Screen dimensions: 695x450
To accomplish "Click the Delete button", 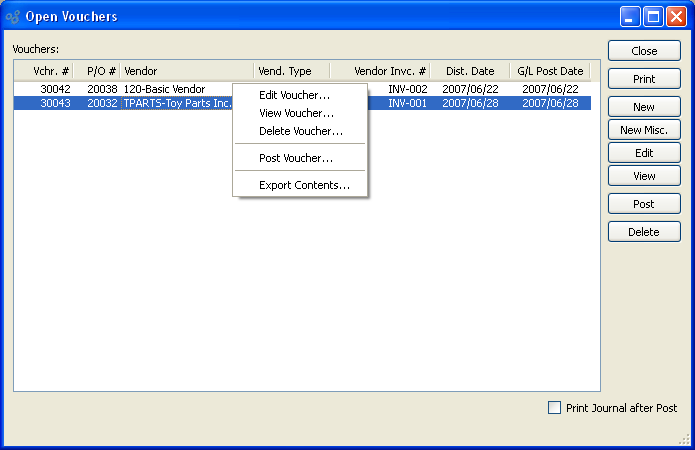I will [644, 232].
